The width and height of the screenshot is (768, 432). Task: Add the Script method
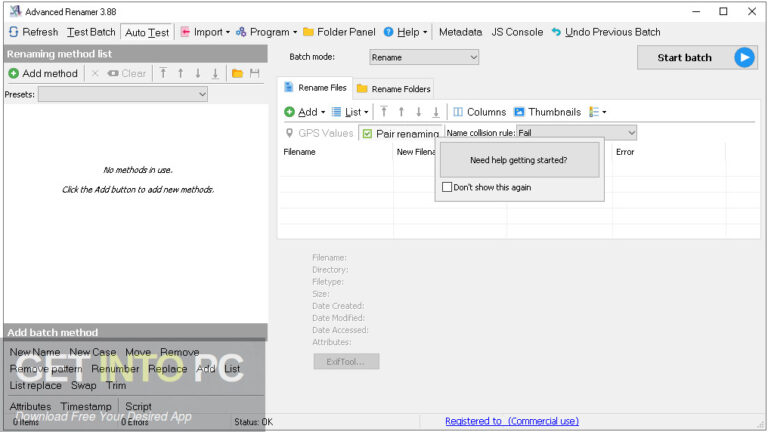click(x=138, y=407)
